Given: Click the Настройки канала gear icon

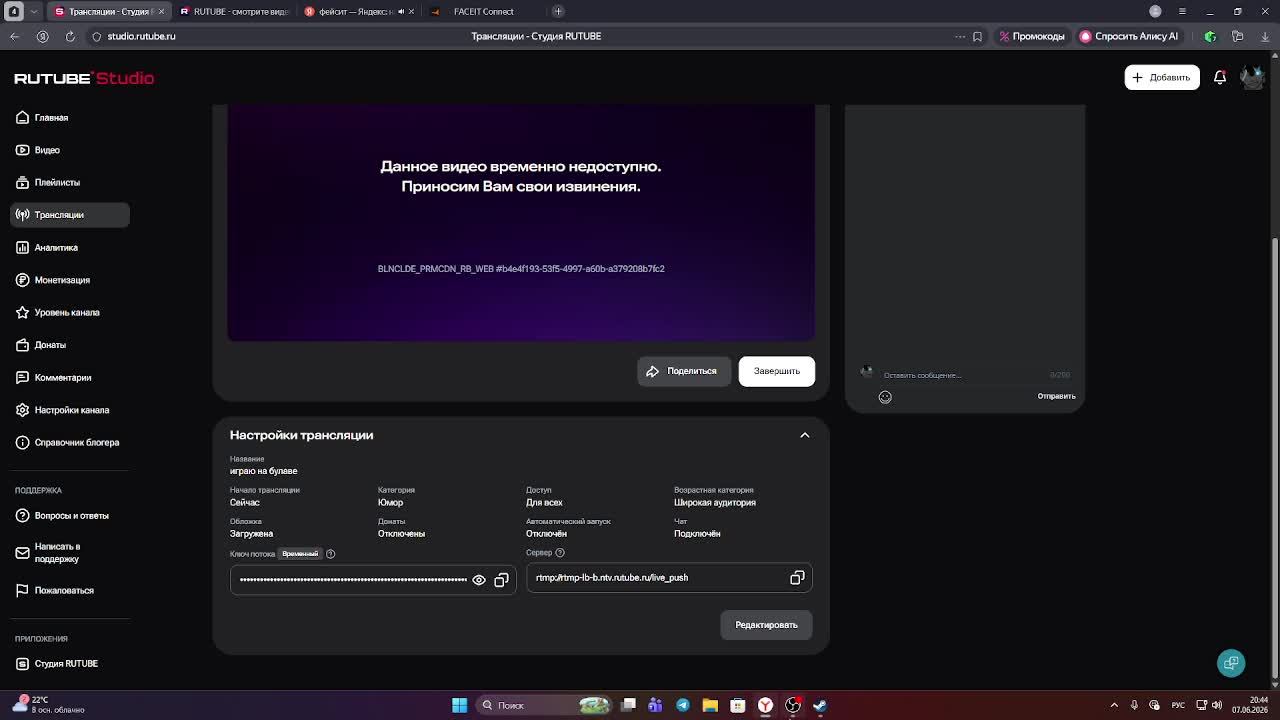Looking at the screenshot, I should pyautogui.click(x=22, y=410).
